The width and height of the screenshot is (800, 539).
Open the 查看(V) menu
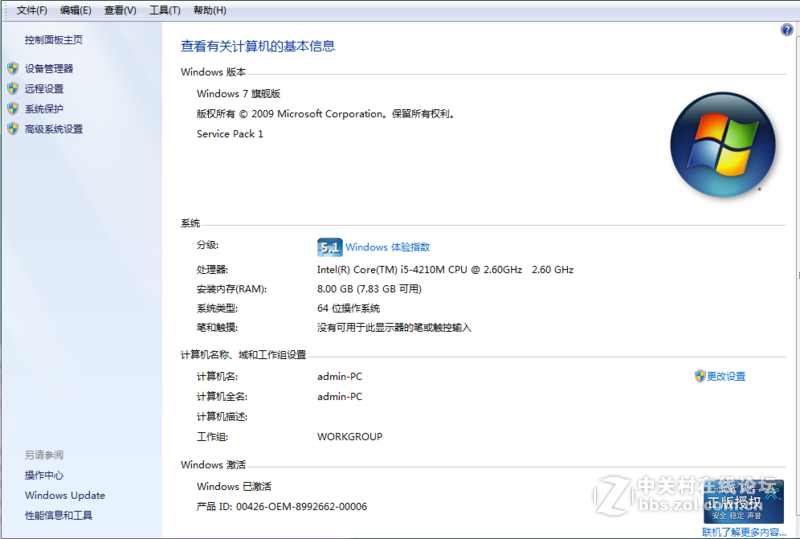pos(120,10)
